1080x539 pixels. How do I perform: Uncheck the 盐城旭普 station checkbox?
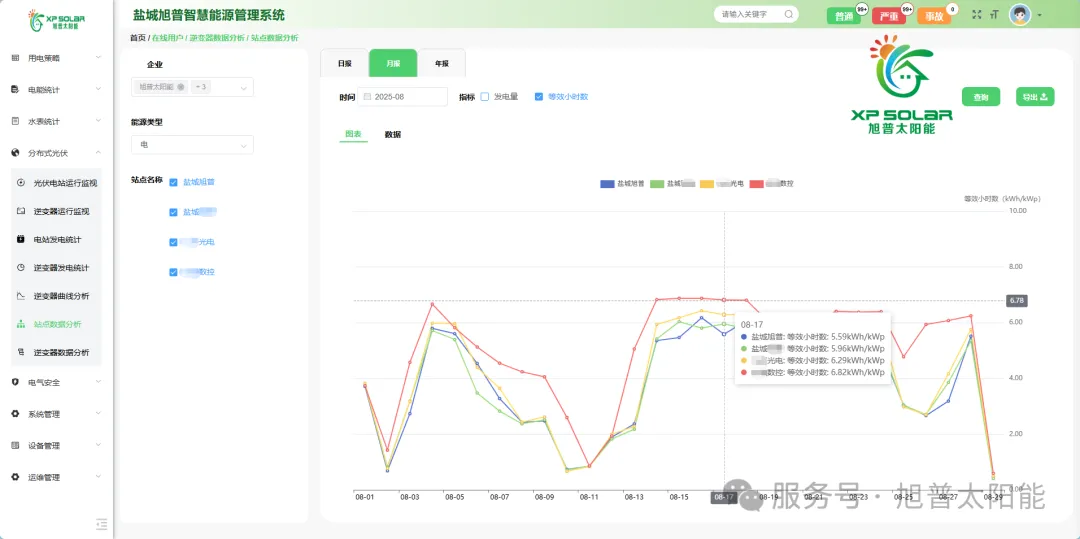(x=174, y=182)
